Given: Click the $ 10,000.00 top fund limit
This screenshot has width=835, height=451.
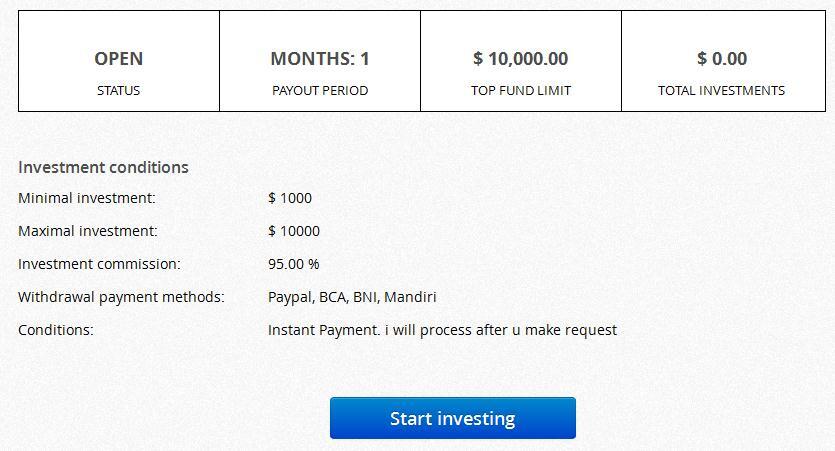Looking at the screenshot, I should (x=520, y=59).
